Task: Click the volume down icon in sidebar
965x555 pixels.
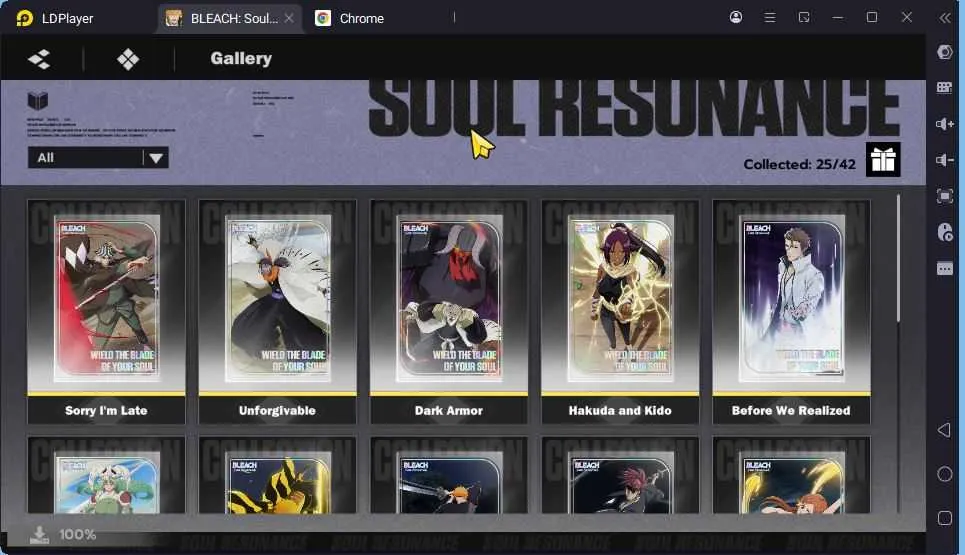Action: 945,160
